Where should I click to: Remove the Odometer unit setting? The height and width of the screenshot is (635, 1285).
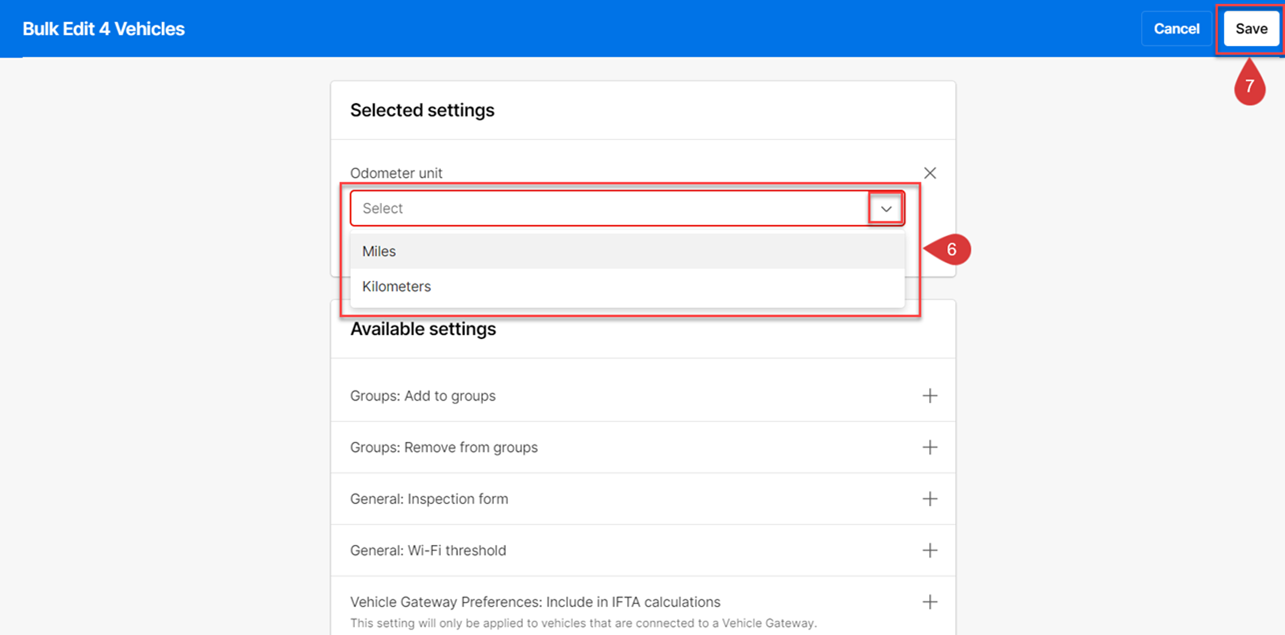coord(930,173)
